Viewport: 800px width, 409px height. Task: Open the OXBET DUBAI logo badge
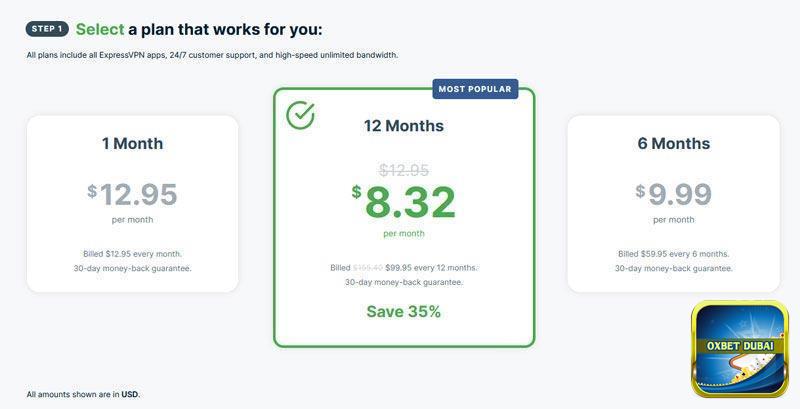(739, 349)
